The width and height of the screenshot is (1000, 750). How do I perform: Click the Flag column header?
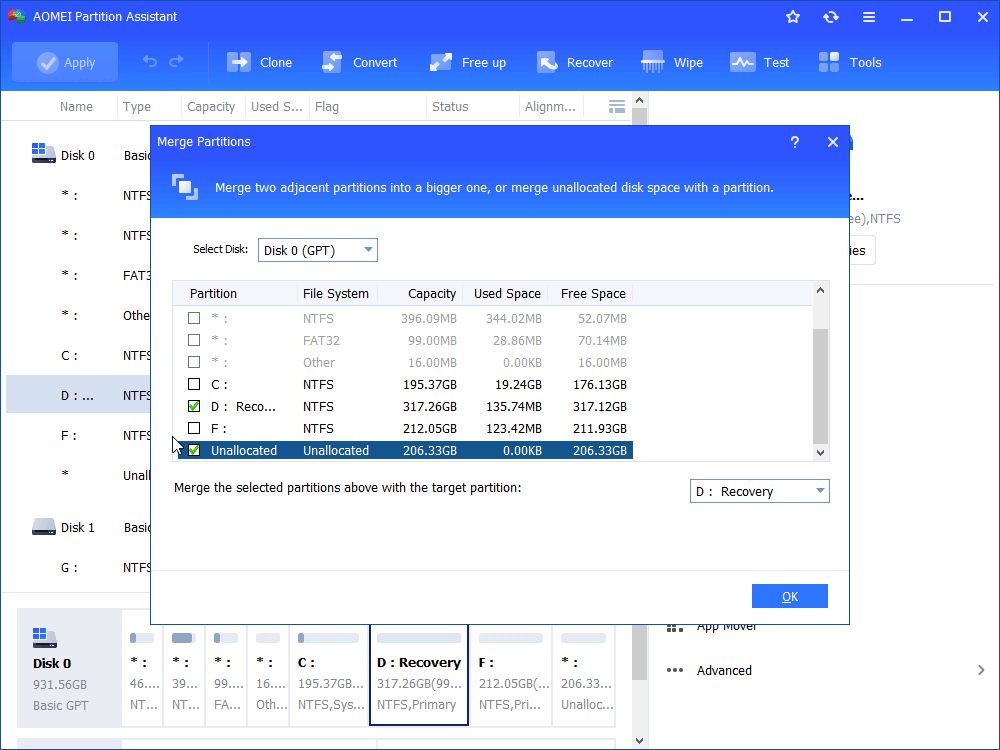(327, 107)
